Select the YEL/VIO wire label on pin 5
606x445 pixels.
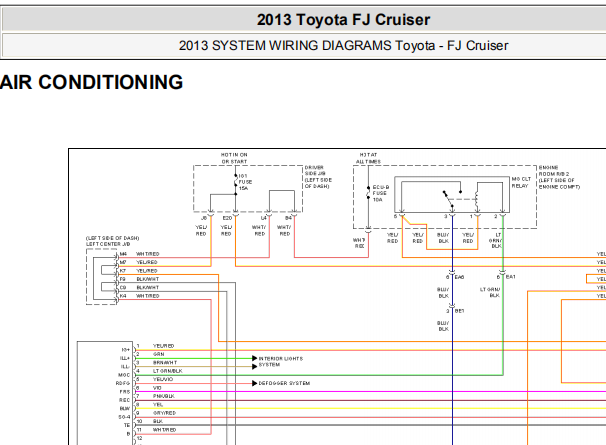pyautogui.click(x=163, y=379)
